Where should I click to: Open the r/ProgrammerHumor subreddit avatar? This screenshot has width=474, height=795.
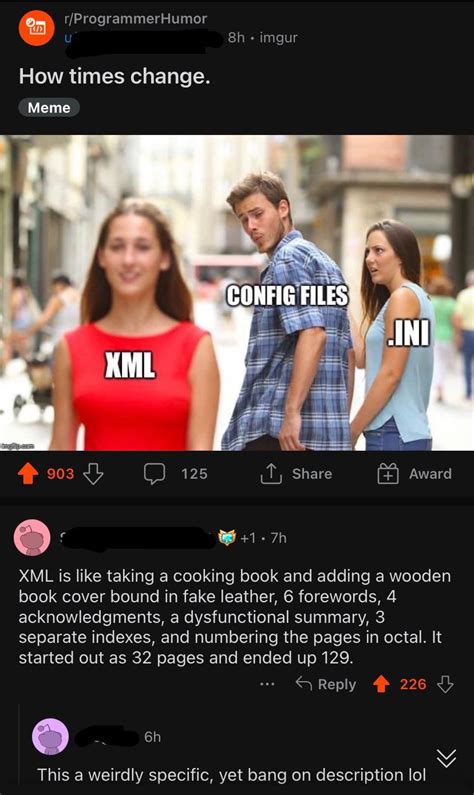point(37,27)
